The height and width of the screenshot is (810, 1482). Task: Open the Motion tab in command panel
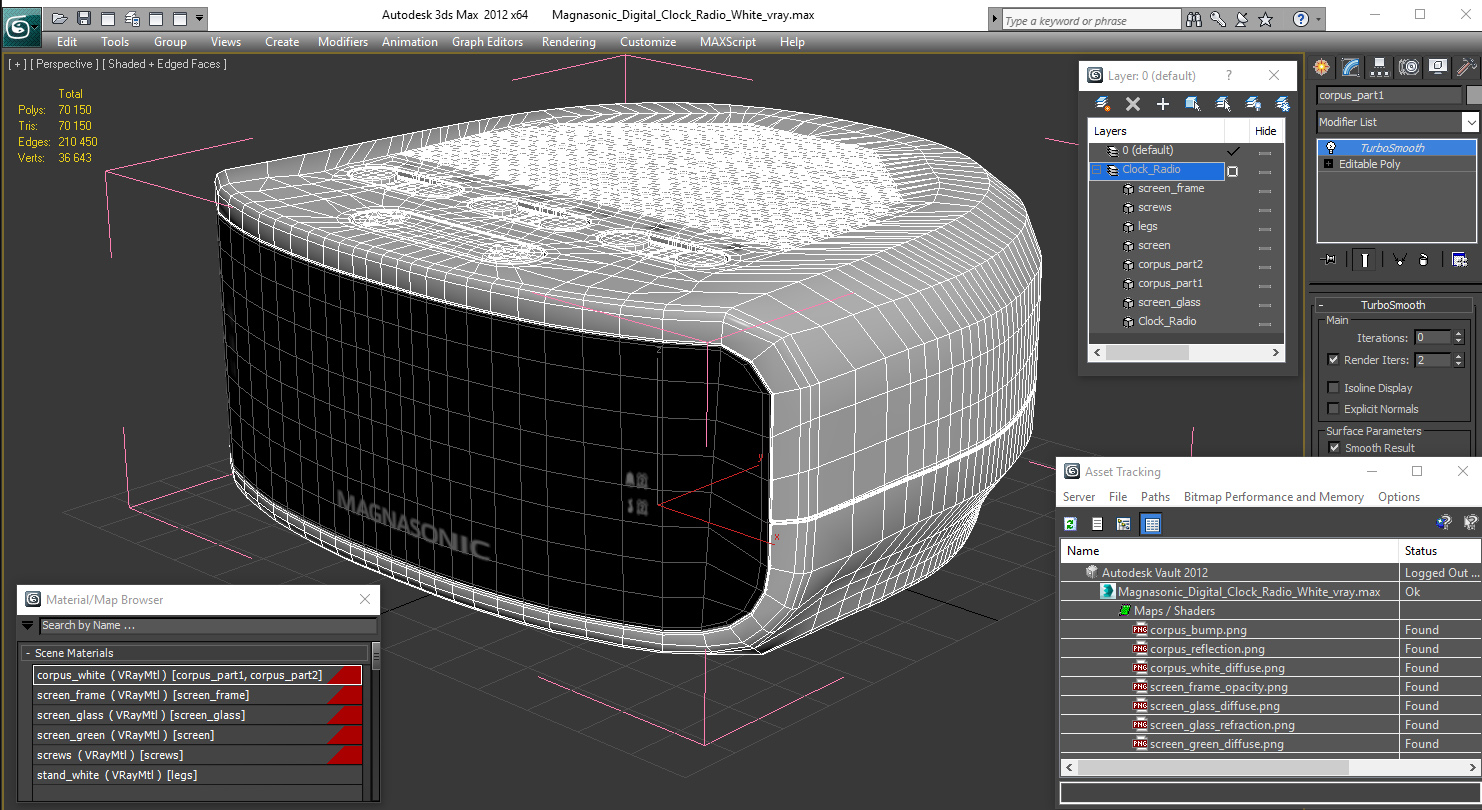coord(1409,67)
